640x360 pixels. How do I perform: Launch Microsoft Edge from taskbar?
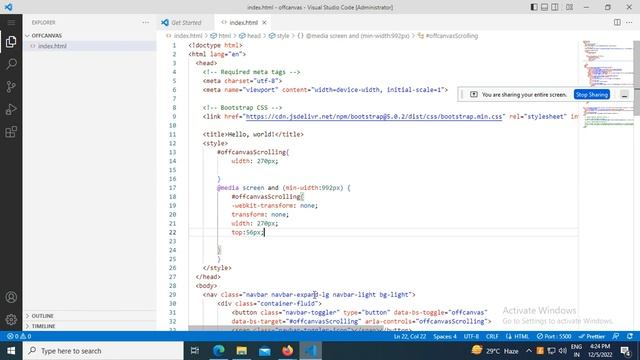(219, 351)
